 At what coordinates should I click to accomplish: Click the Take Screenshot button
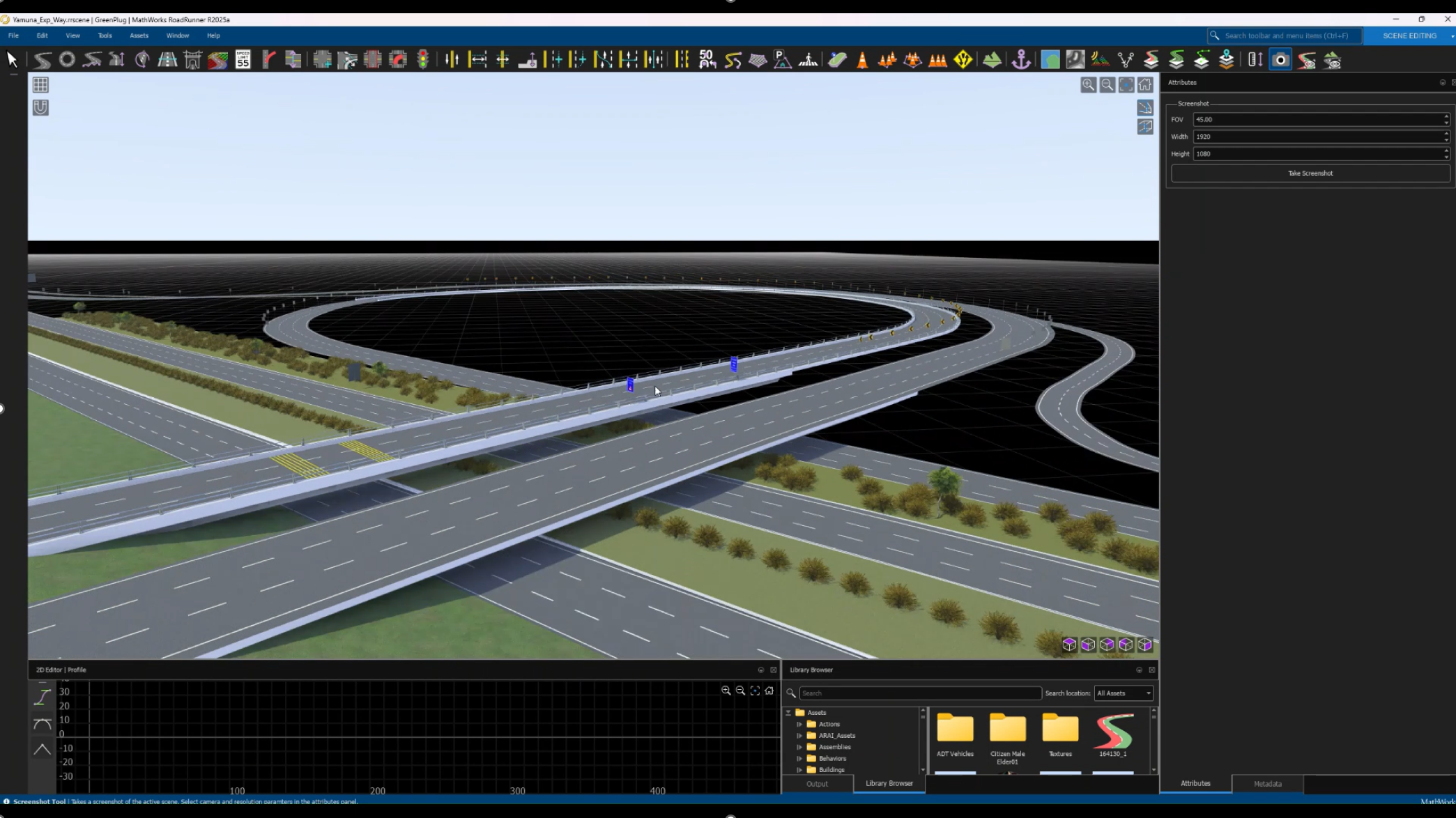coord(1310,173)
